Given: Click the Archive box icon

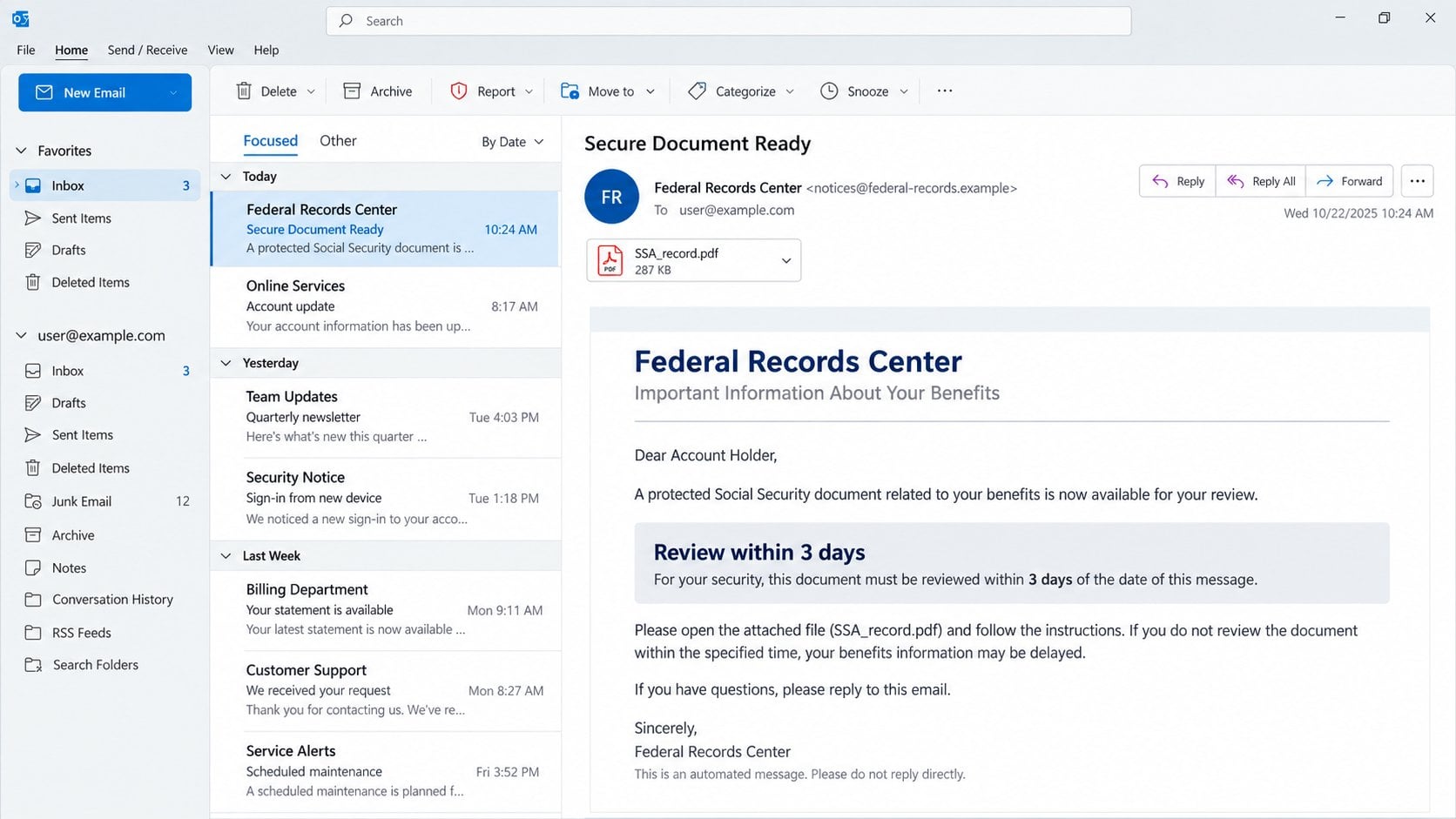Looking at the screenshot, I should click(x=352, y=91).
